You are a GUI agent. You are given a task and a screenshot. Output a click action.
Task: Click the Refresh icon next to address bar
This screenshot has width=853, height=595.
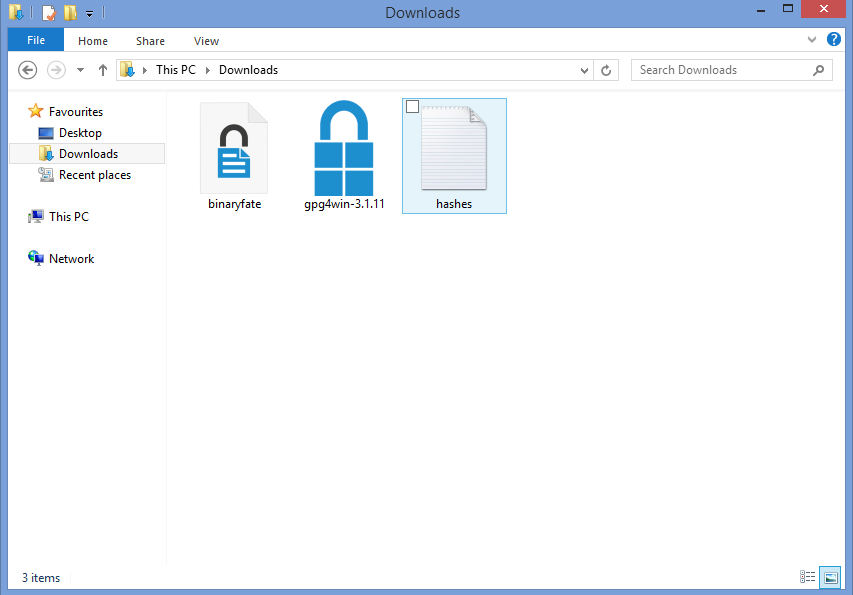point(608,70)
